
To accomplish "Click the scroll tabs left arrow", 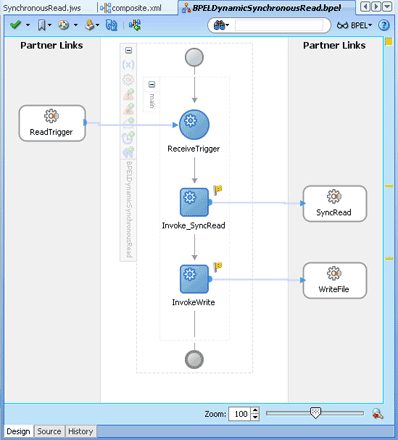I will tap(365, 7).
